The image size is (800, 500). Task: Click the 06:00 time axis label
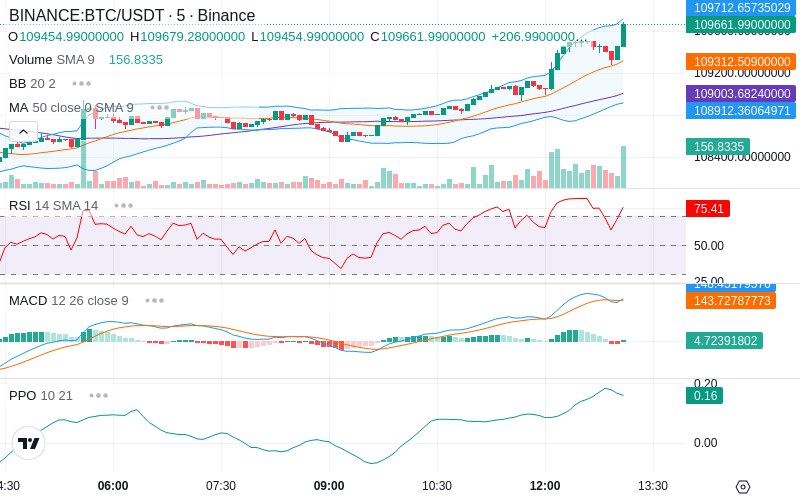(113, 486)
